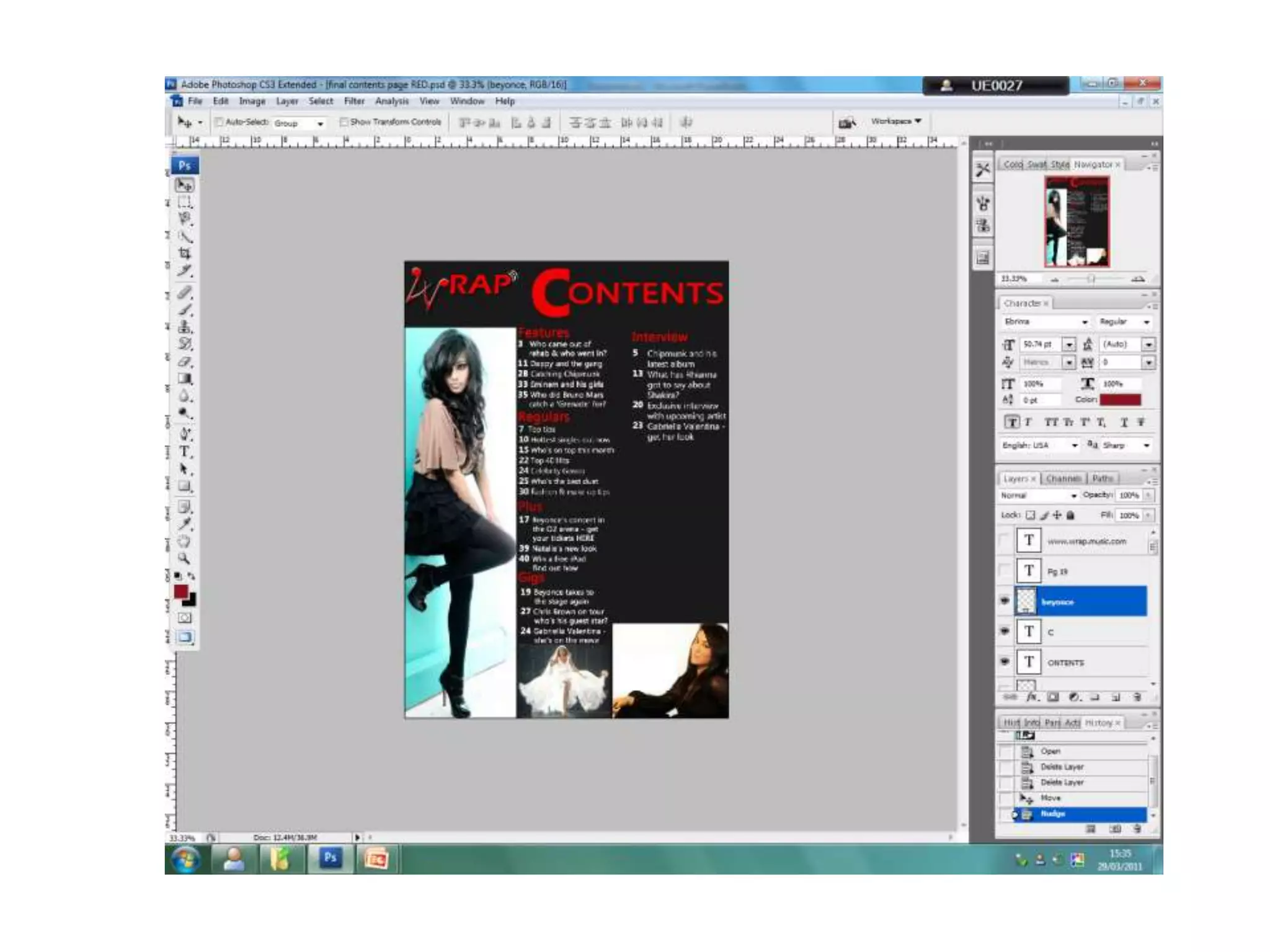The height and width of the screenshot is (952, 1270).
Task: Toggle Quick Mask mode
Action: pos(185,618)
